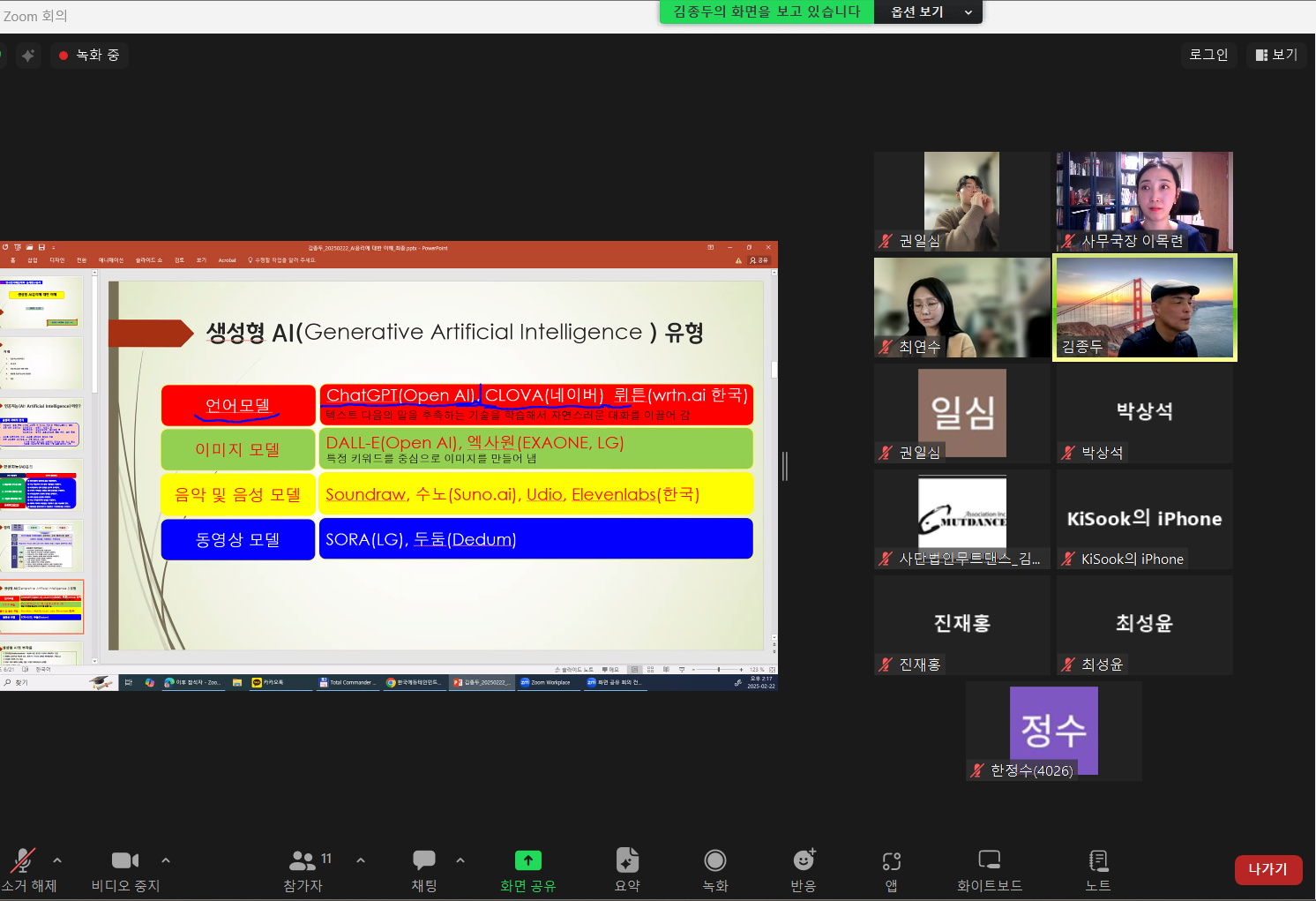
Task: Open audio options chevron beside 음소거 해제
Action: [x=57, y=860]
